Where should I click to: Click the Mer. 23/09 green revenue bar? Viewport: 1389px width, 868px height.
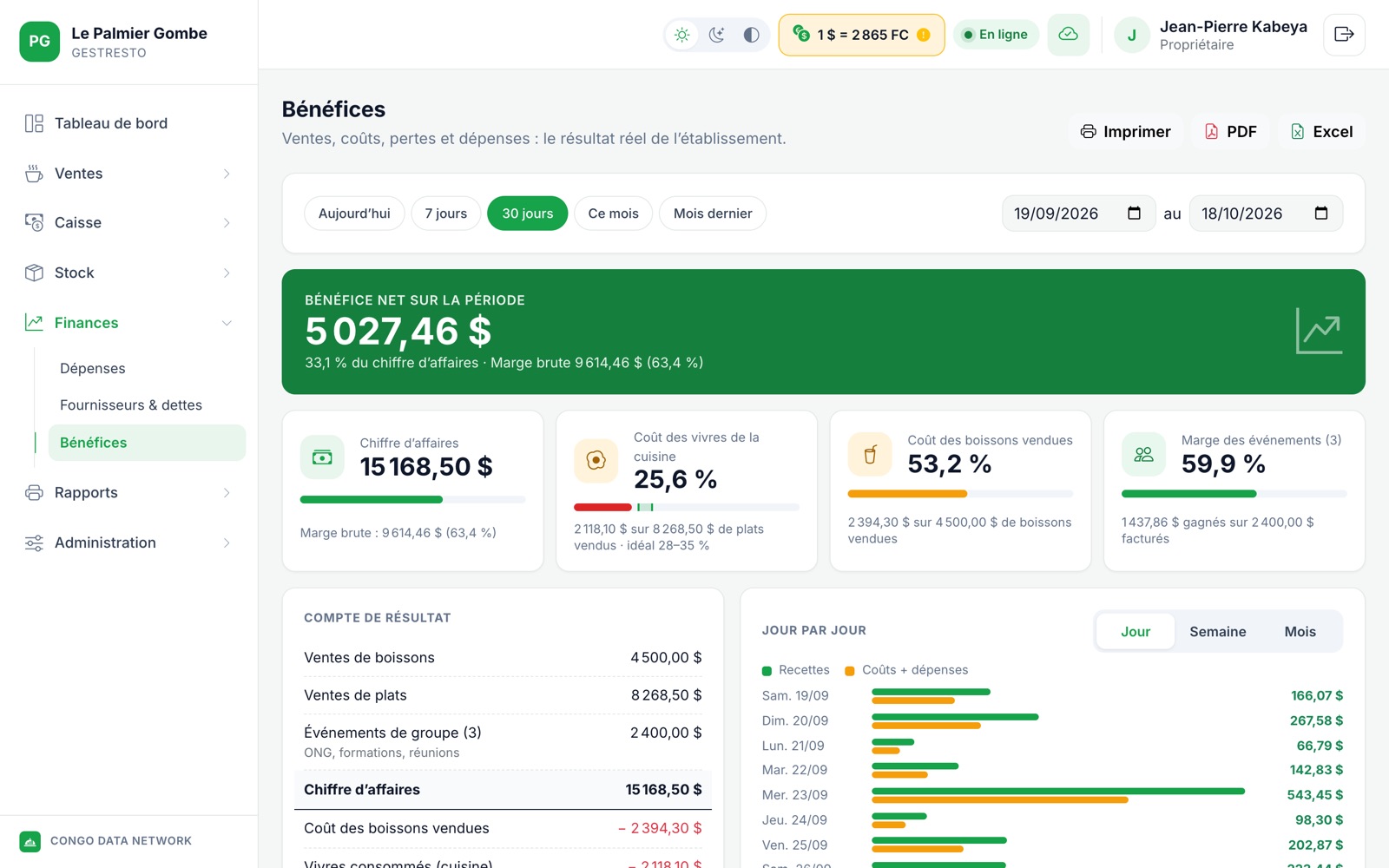pos(1058,792)
